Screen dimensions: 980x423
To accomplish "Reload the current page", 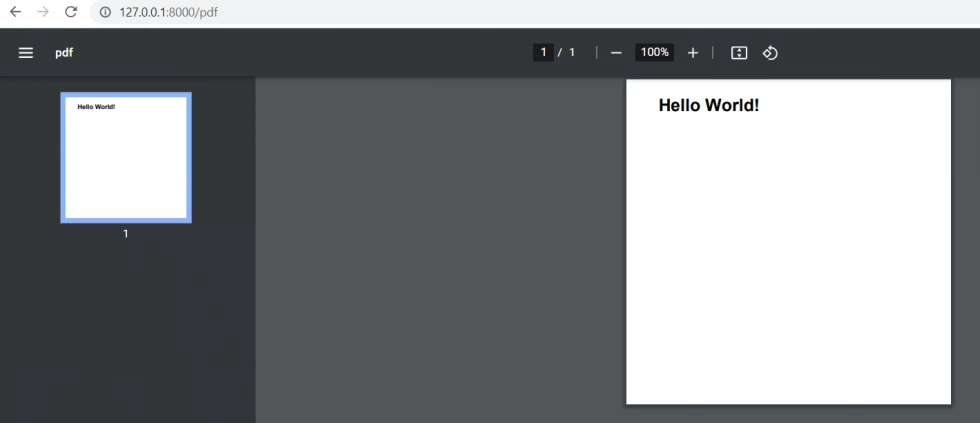I will pyautogui.click(x=71, y=12).
